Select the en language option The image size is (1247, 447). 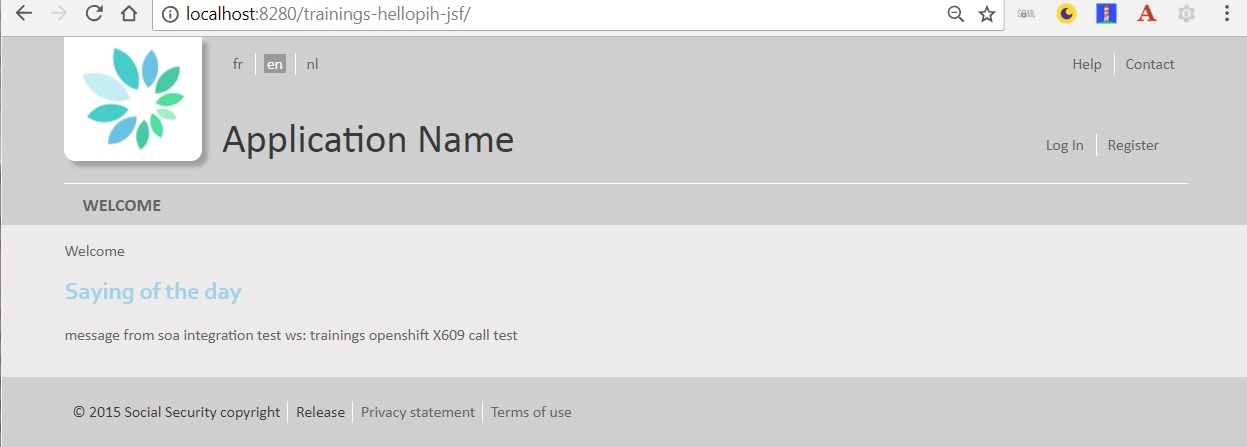275,64
